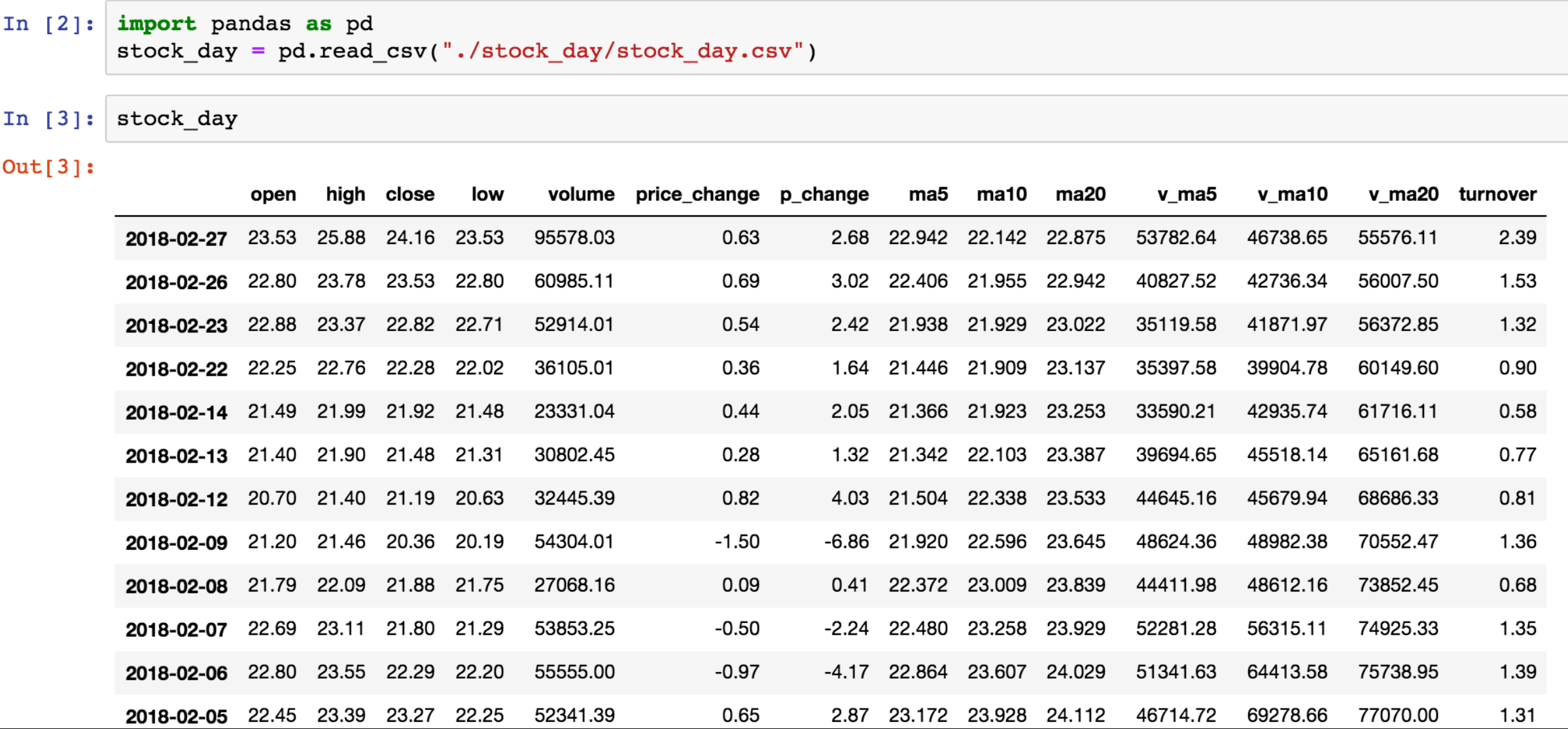The image size is (1568, 729).
Task: Click the 'ma5' column header
Action: click(x=928, y=194)
